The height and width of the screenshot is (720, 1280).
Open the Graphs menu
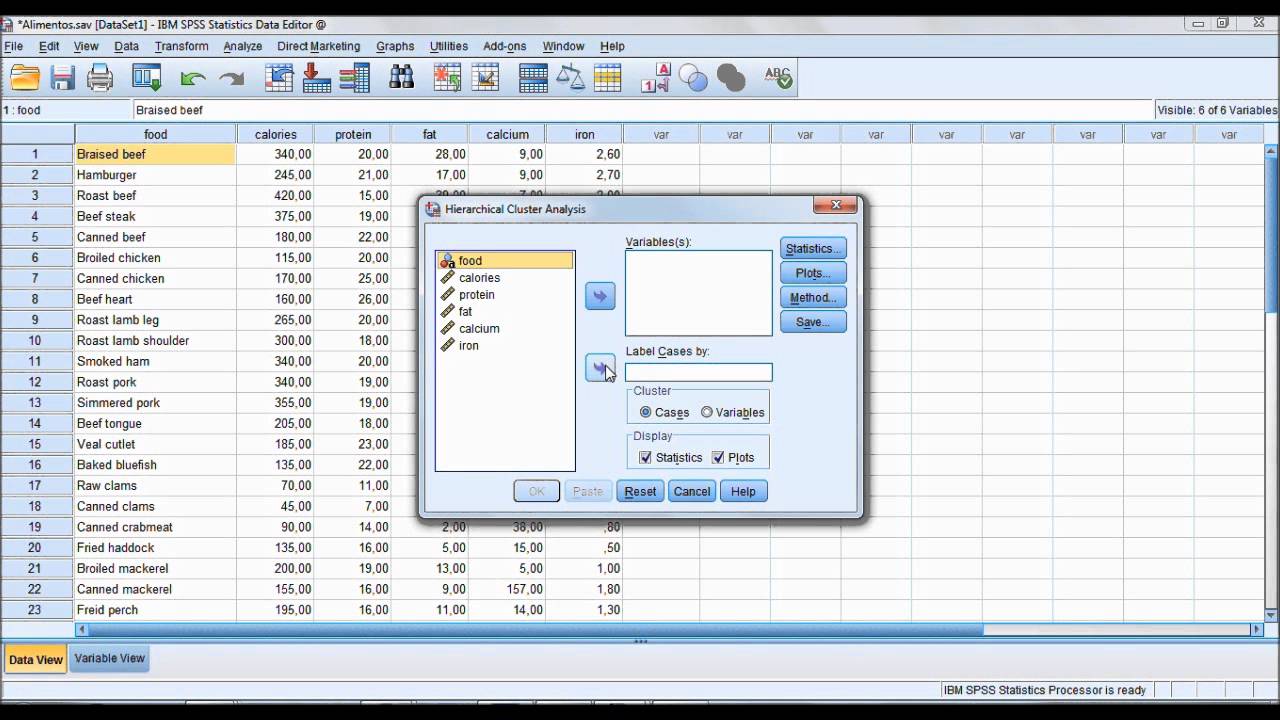click(395, 46)
